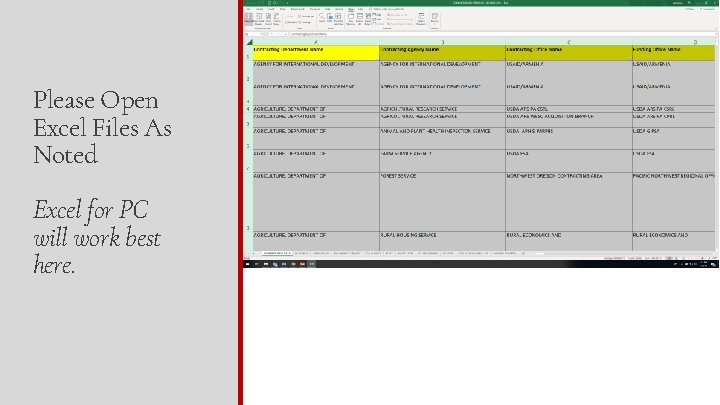The height and width of the screenshot is (405, 720).
Task: Click the Excel taskbar icon
Action: (x=312, y=264)
